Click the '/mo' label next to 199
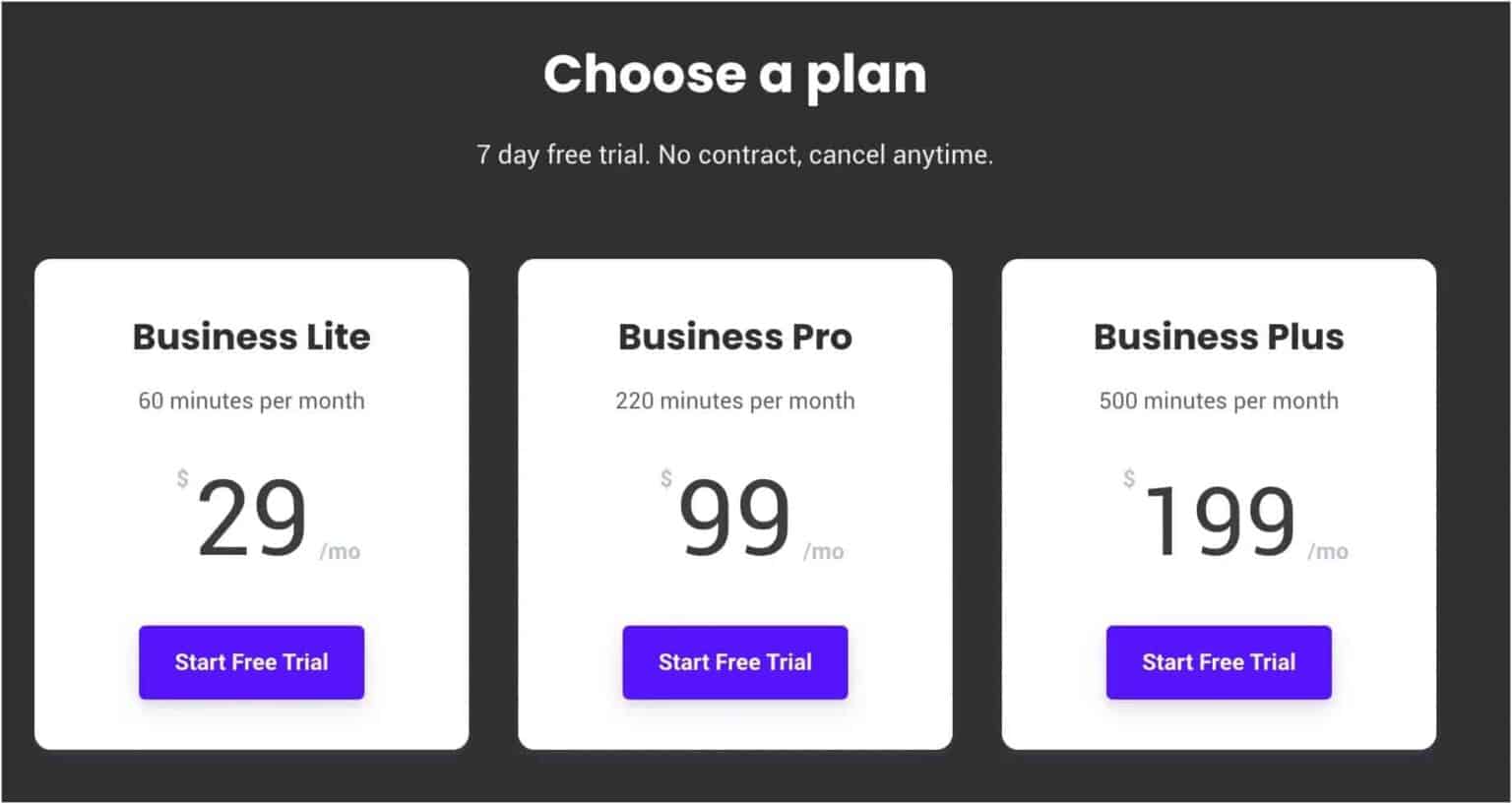Image resolution: width=1512 pixels, height=804 pixels. (x=1328, y=552)
